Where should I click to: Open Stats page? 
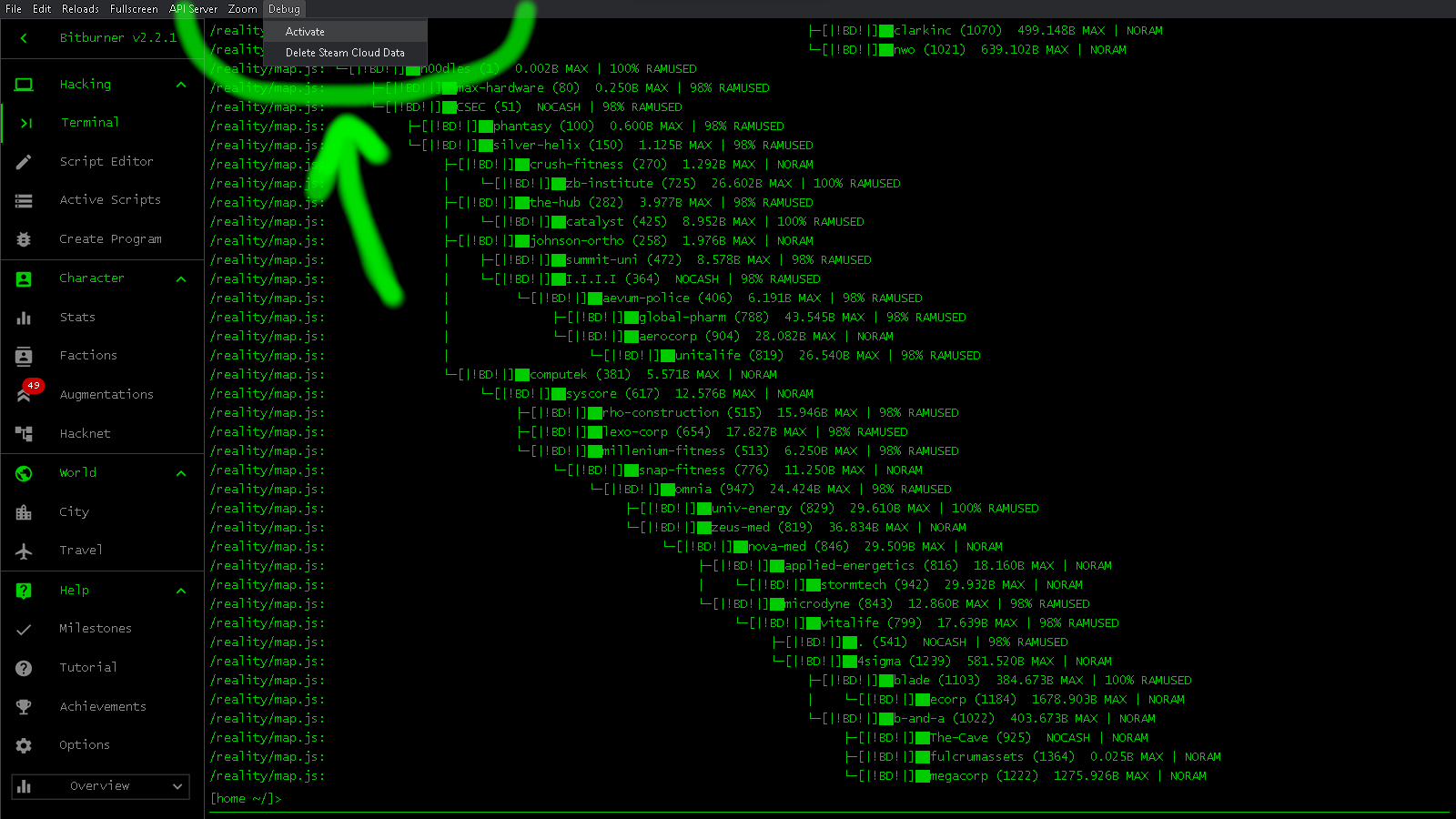(x=77, y=318)
